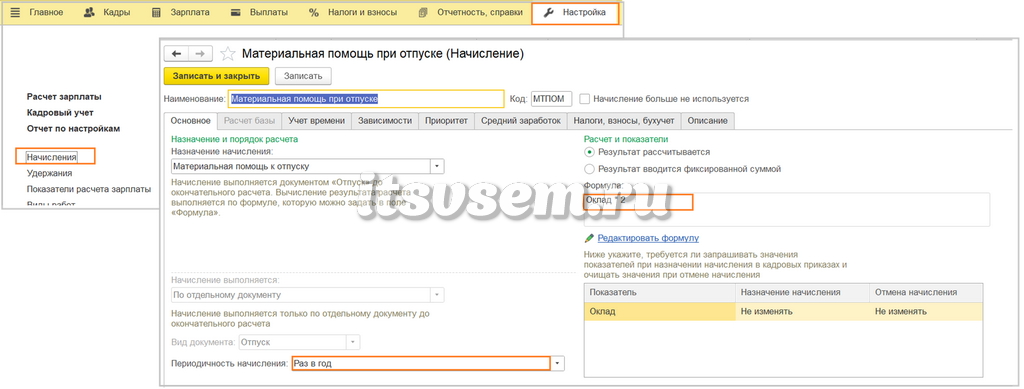The image size is (1024, 389).
Task: Switch to the Средний заработок tab
Action: (x=520, y=121)
